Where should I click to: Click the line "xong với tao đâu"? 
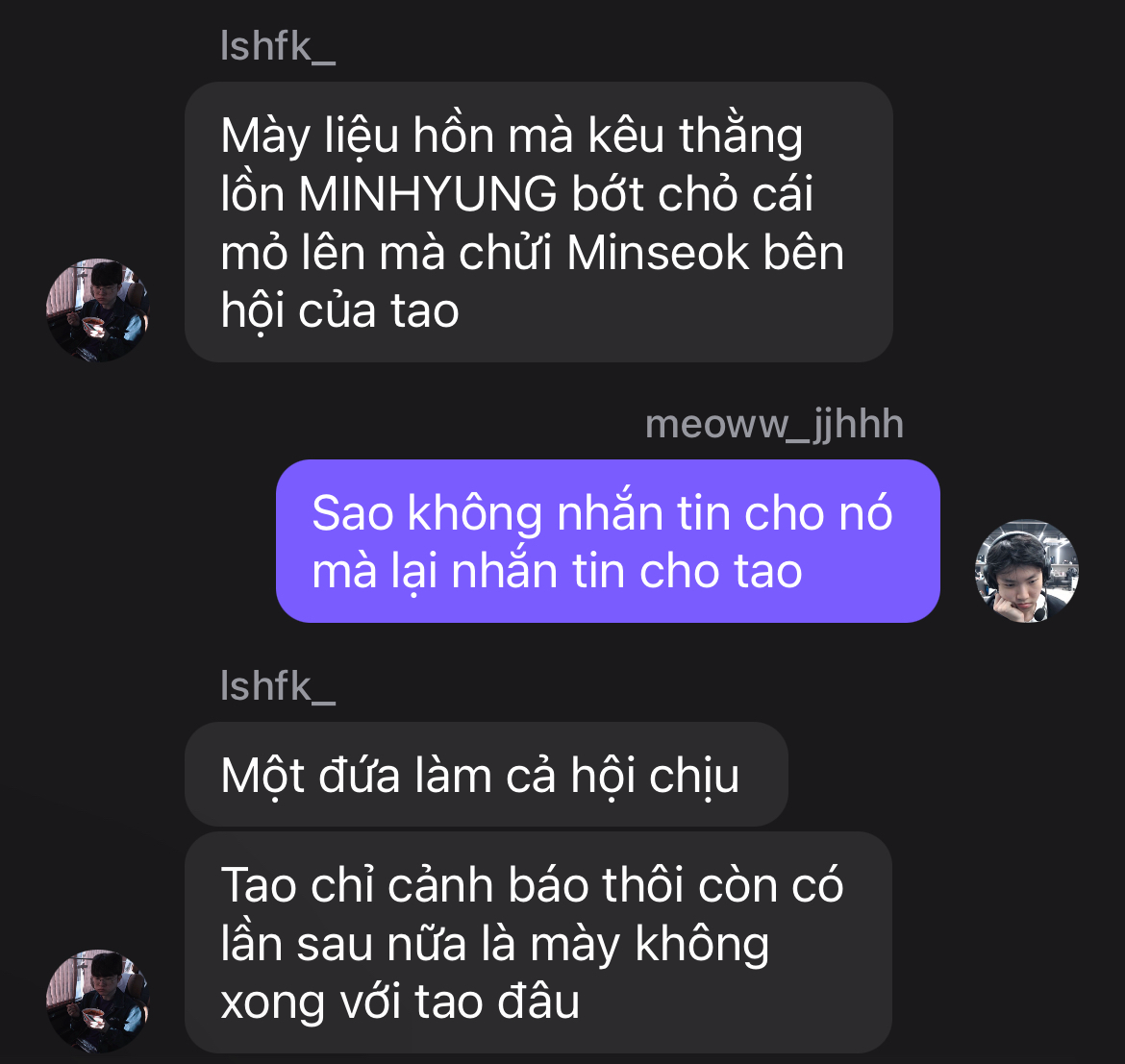[x=400, y=1002]
